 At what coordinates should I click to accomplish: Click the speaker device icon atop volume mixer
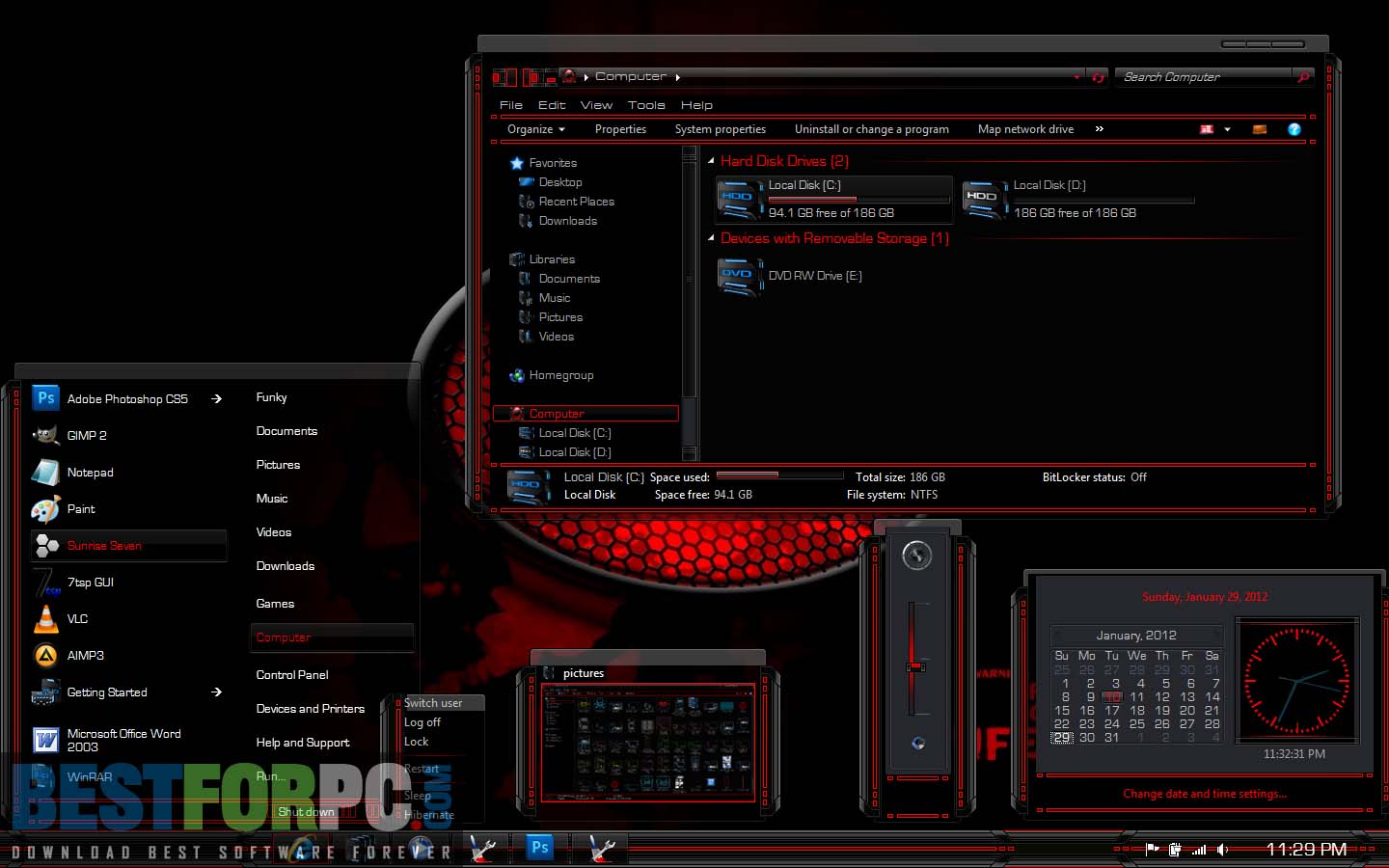coord(917,555)
